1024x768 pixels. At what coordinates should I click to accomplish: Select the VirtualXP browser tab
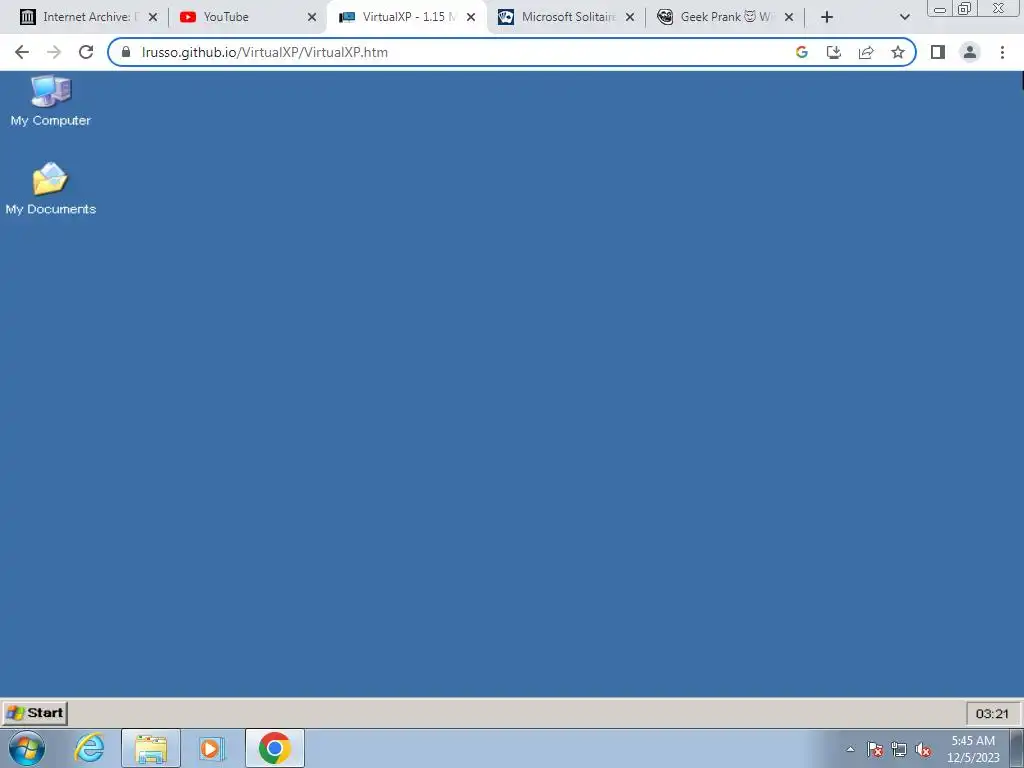coord(405,17)
